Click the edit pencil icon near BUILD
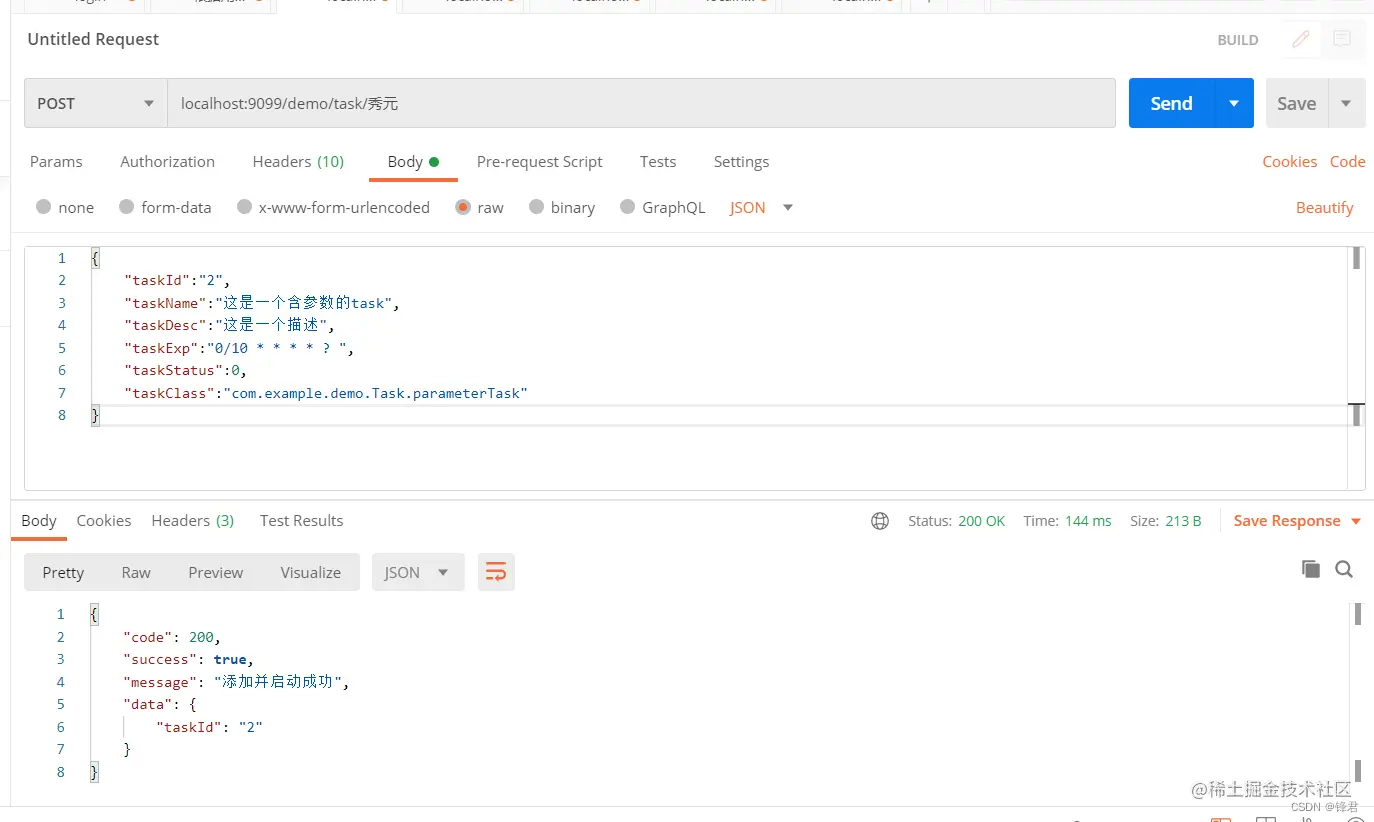 click(x=1300, y=39)
